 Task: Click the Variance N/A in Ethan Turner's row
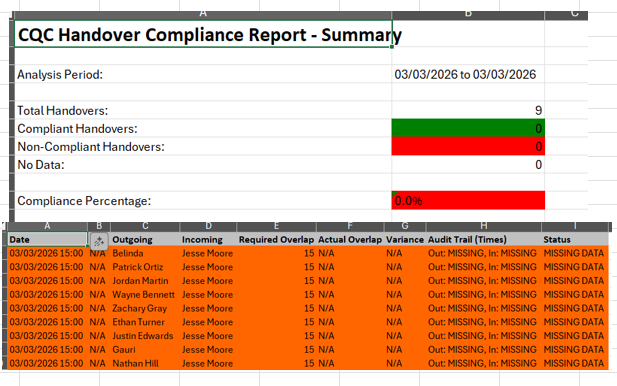coord(405,322)
